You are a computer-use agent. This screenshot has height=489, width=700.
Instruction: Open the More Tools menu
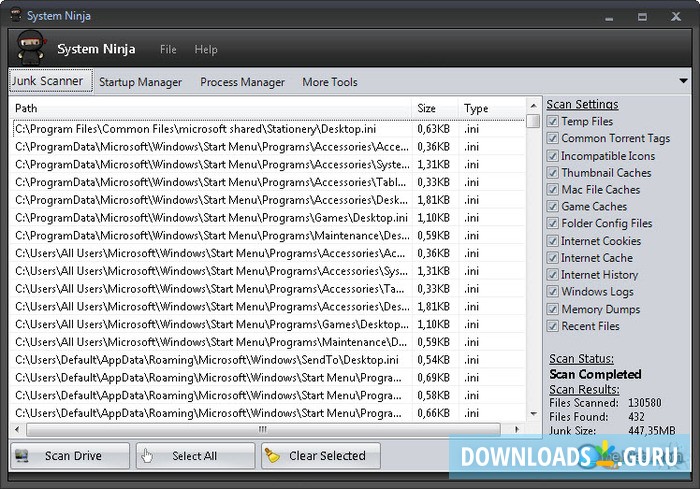(x=329, y=82)
